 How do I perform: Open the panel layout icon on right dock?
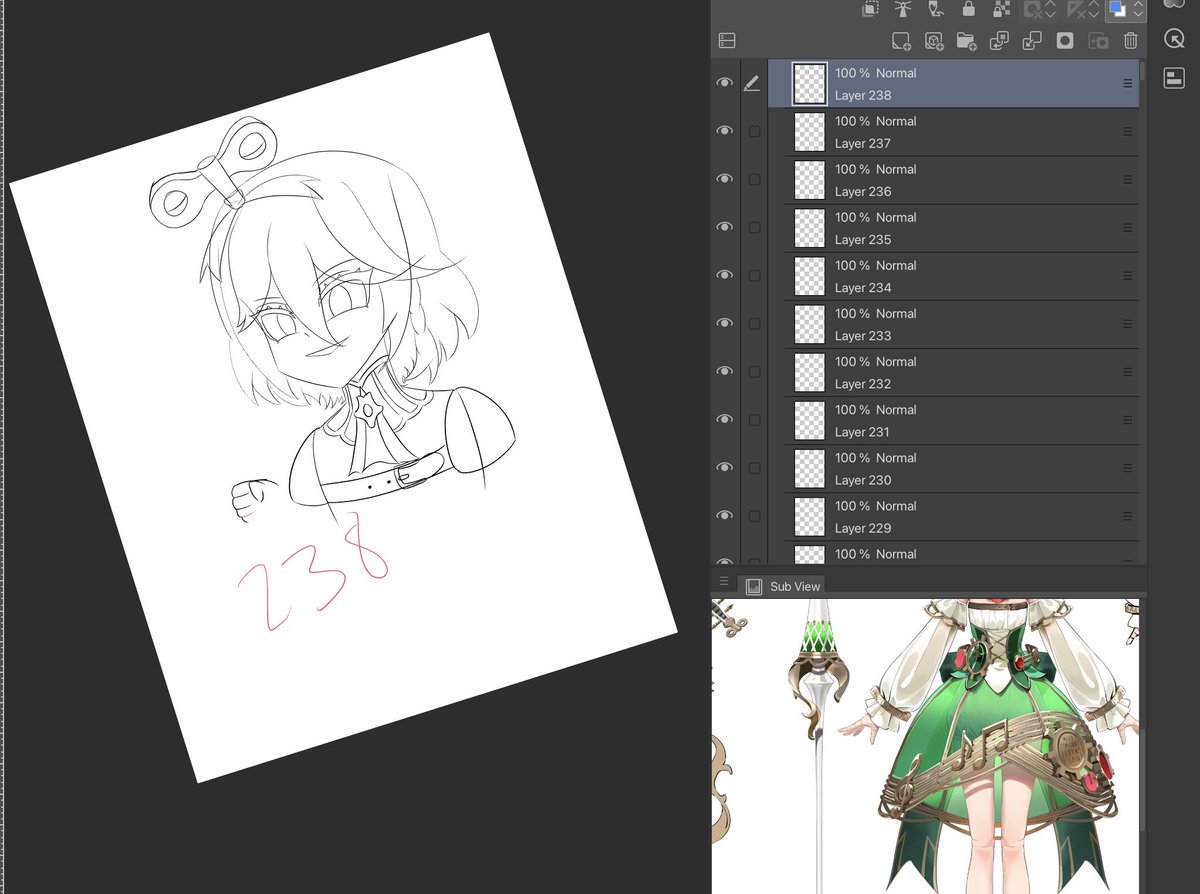(1174, 79)
